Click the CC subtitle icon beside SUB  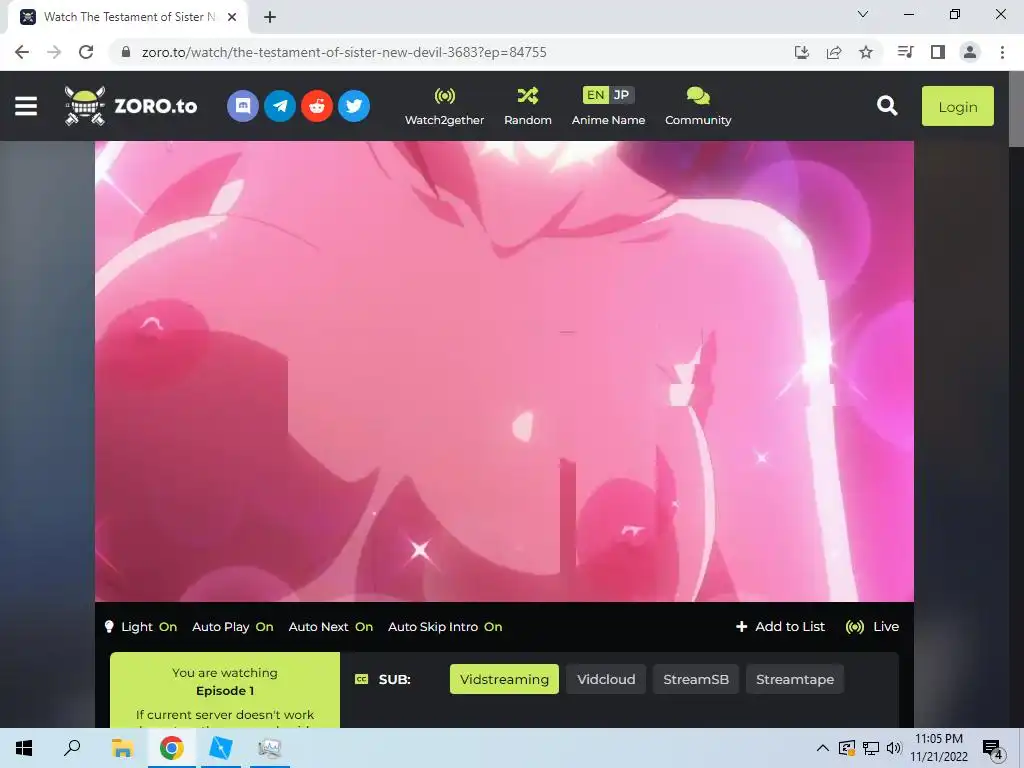click(x=361, y=679)
